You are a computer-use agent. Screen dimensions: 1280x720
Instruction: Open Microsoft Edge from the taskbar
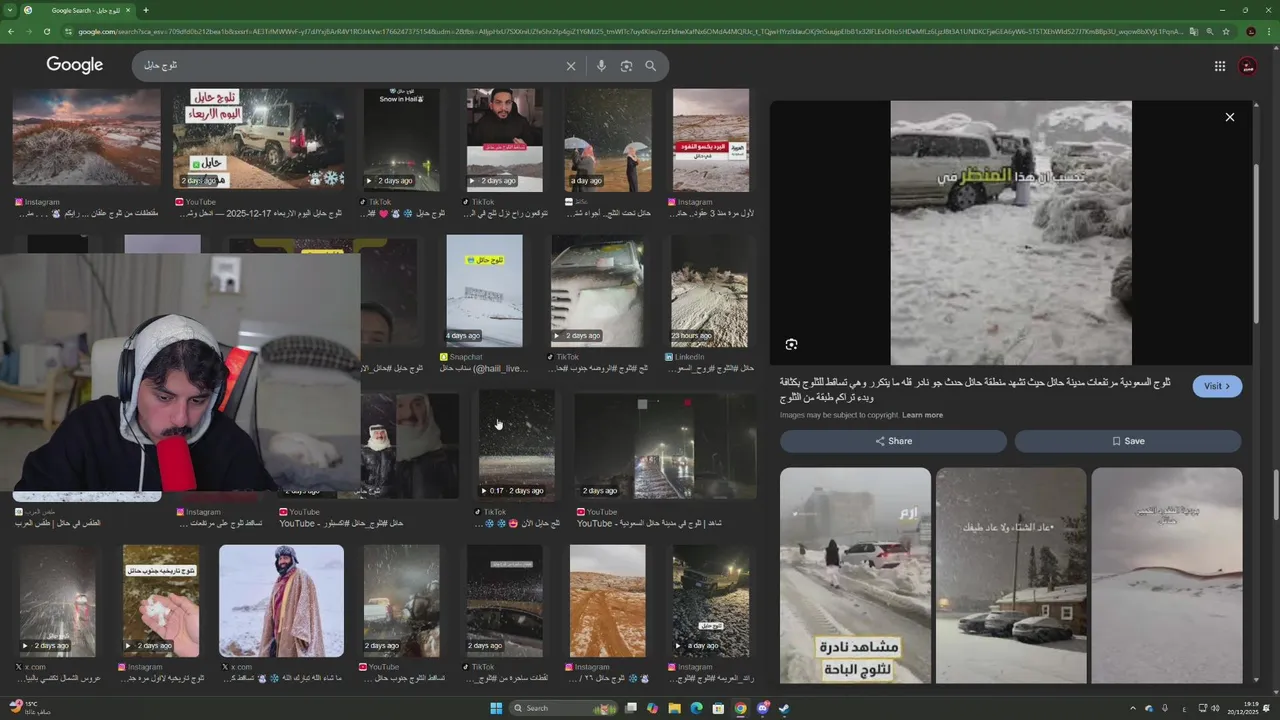[697, 708]
